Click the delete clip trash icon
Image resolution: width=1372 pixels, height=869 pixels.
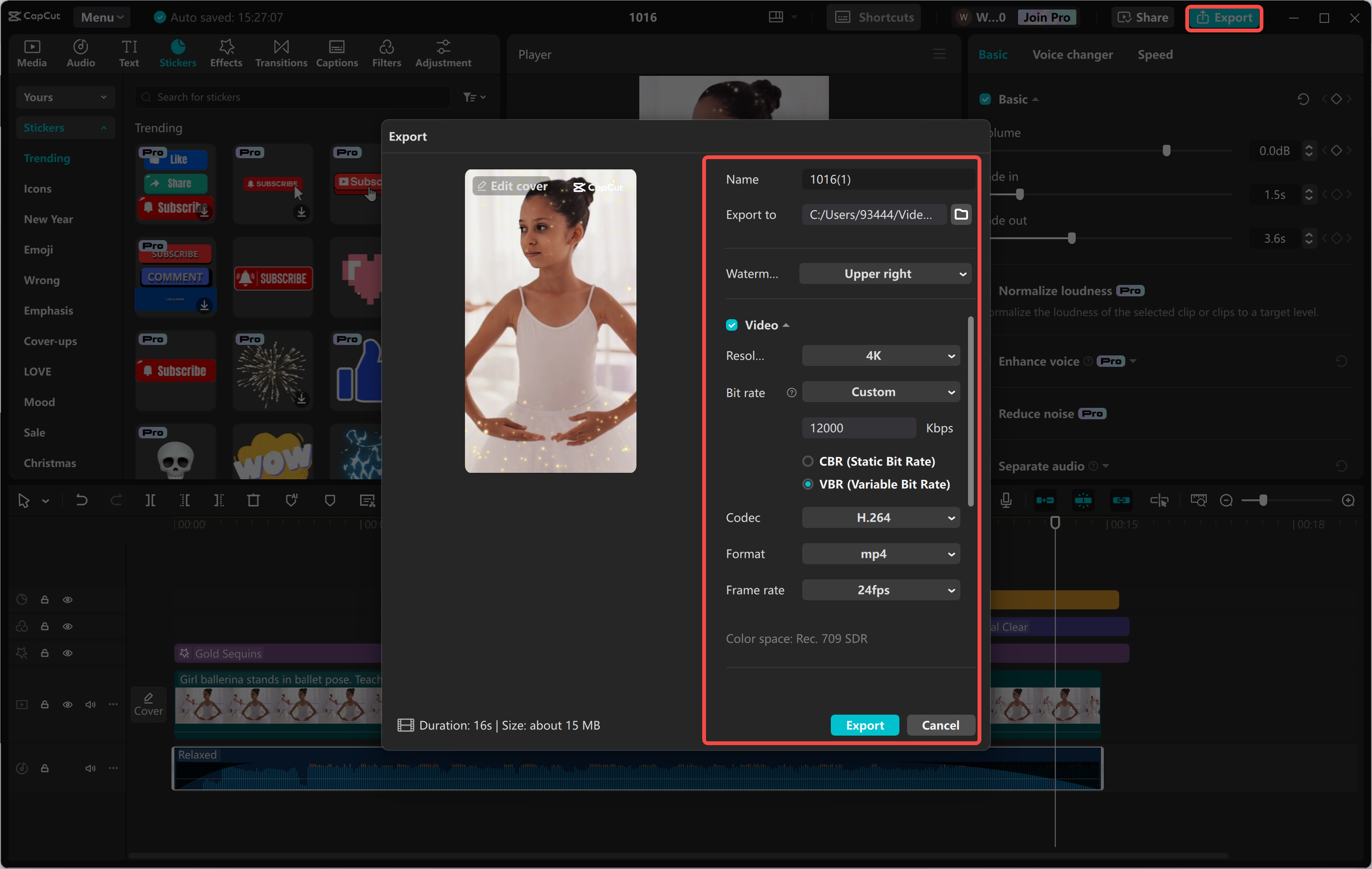(253, 500)
